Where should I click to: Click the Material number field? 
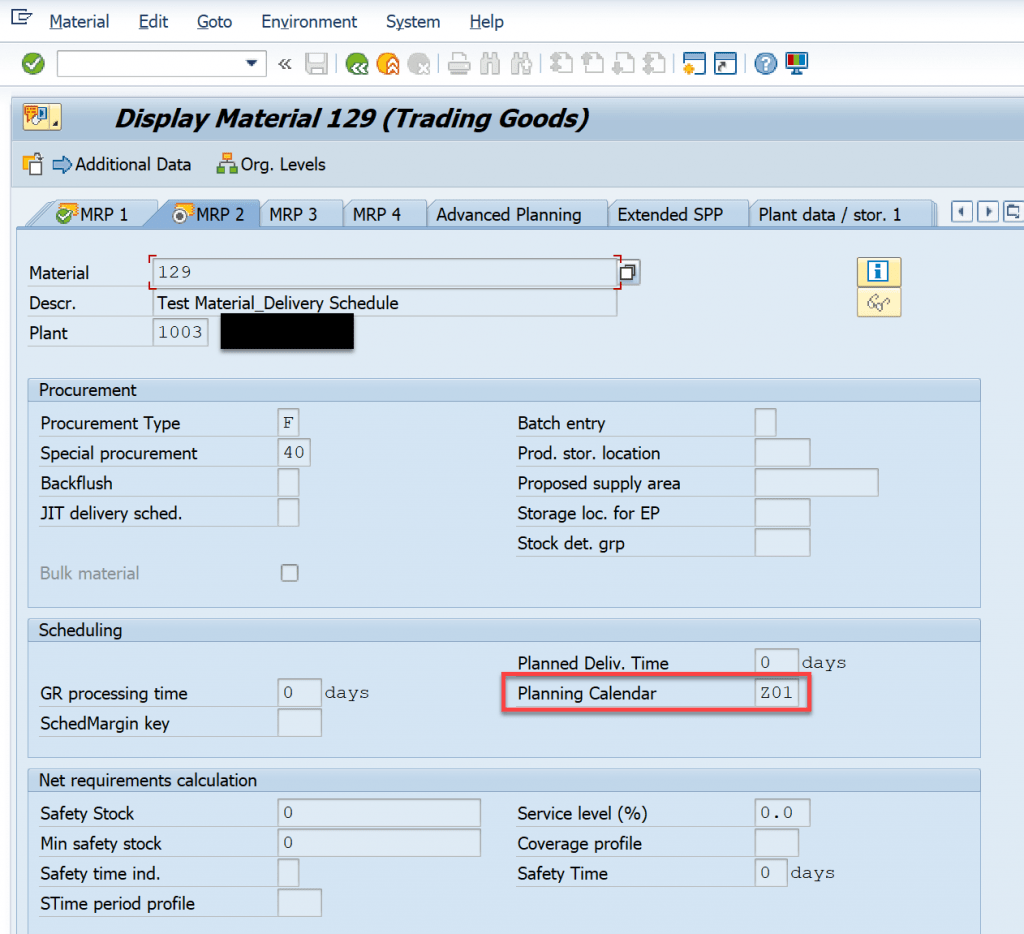pyautogui.click(x=384, y=272)
